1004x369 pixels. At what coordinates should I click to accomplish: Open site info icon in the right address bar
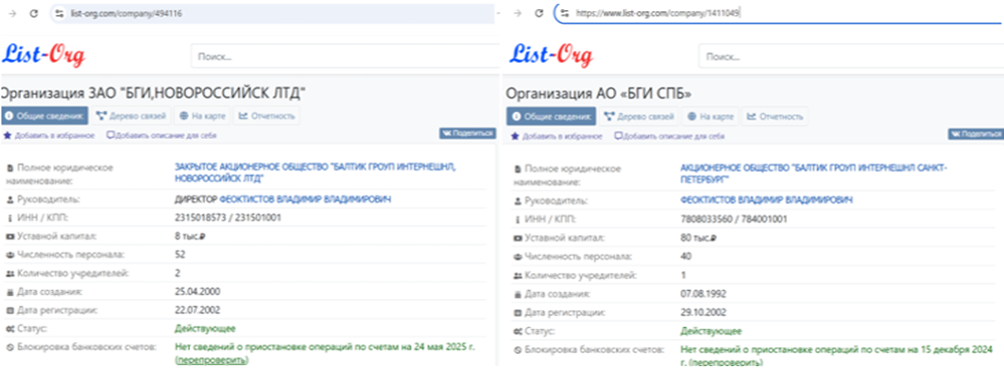(x=565, y=13)
